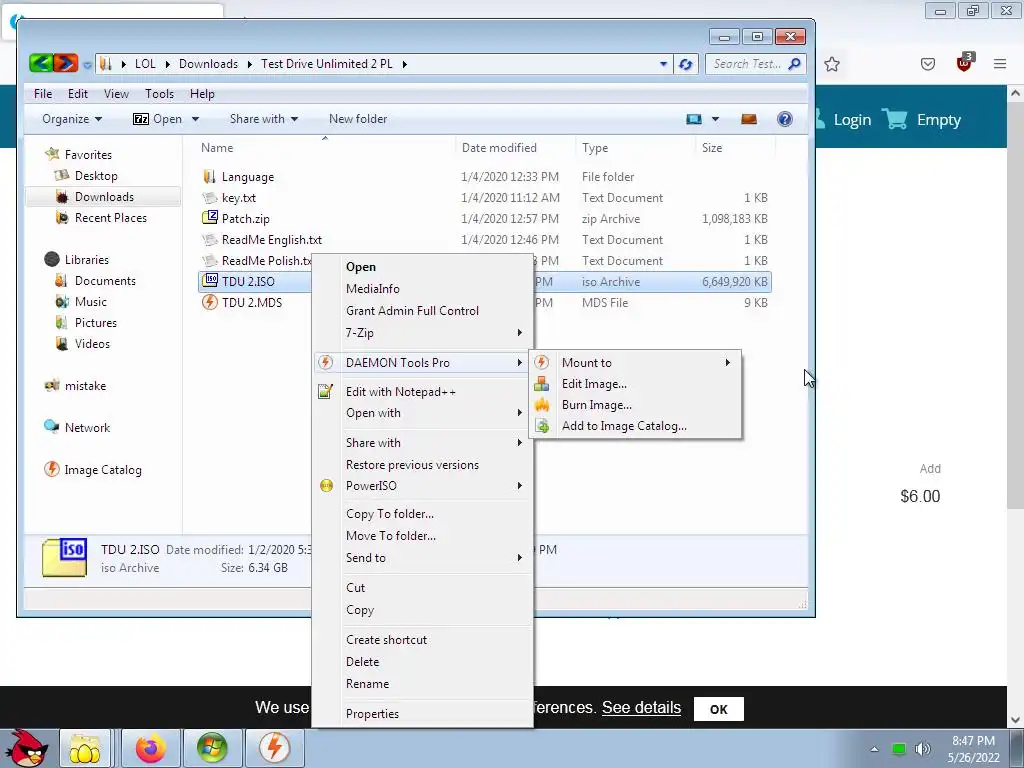Click the Edit Image icon in submenu
Viewport: 1024px width, 768px height.
tap(541, 384)
